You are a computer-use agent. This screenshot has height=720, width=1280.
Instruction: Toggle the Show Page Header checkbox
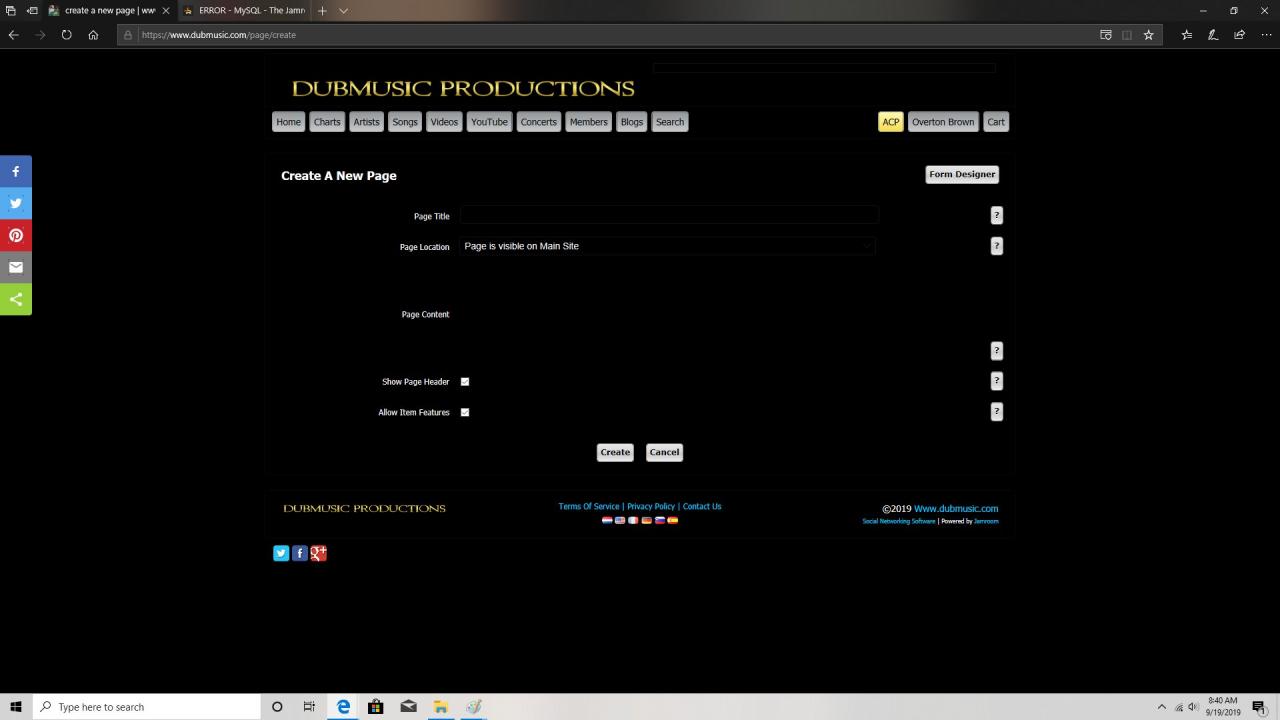click(465, 382)
